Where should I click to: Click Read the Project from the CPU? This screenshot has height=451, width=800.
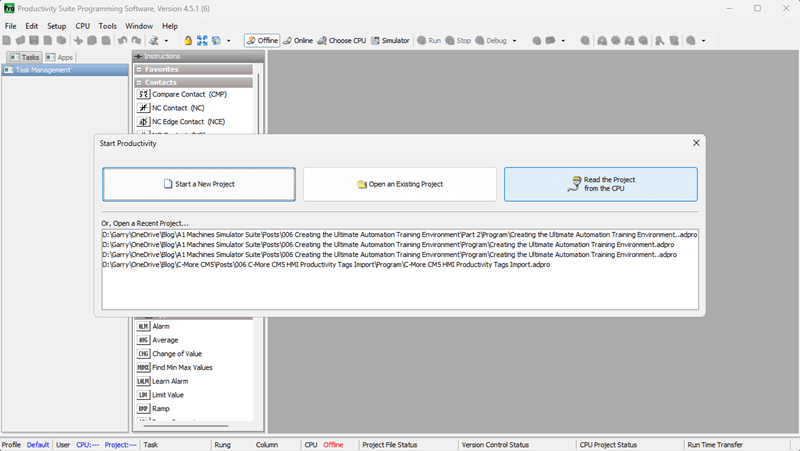coord(601,184)
